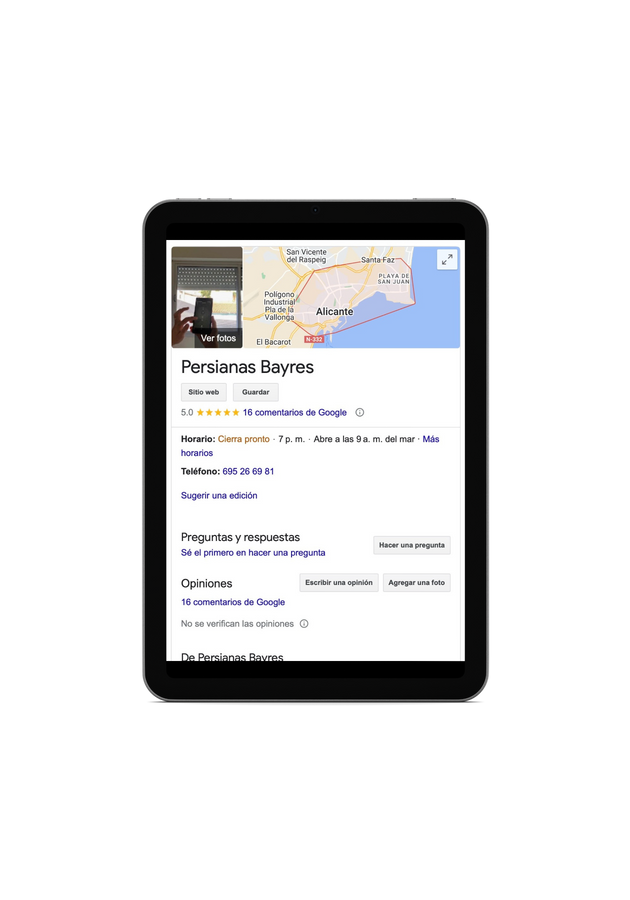Click Sé el primero en hacer una pregunta
The width and height of the screenshot is (630, 900).
[x=253, y=553]
